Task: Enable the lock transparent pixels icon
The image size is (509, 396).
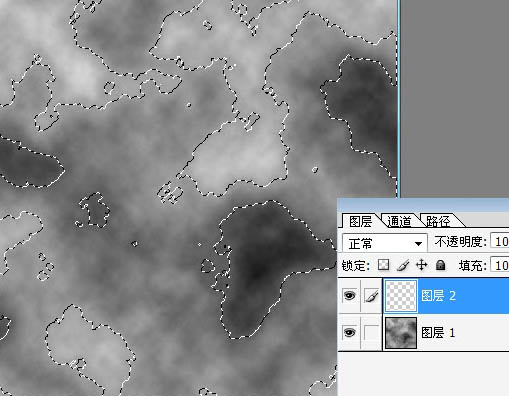Action: [383, 265]
